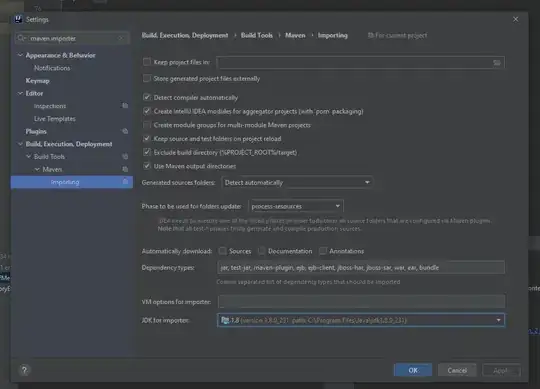Viewport: 540px width, 389px height.
Task: Select Live Templates in settings tree
Action: pos(54,119)
